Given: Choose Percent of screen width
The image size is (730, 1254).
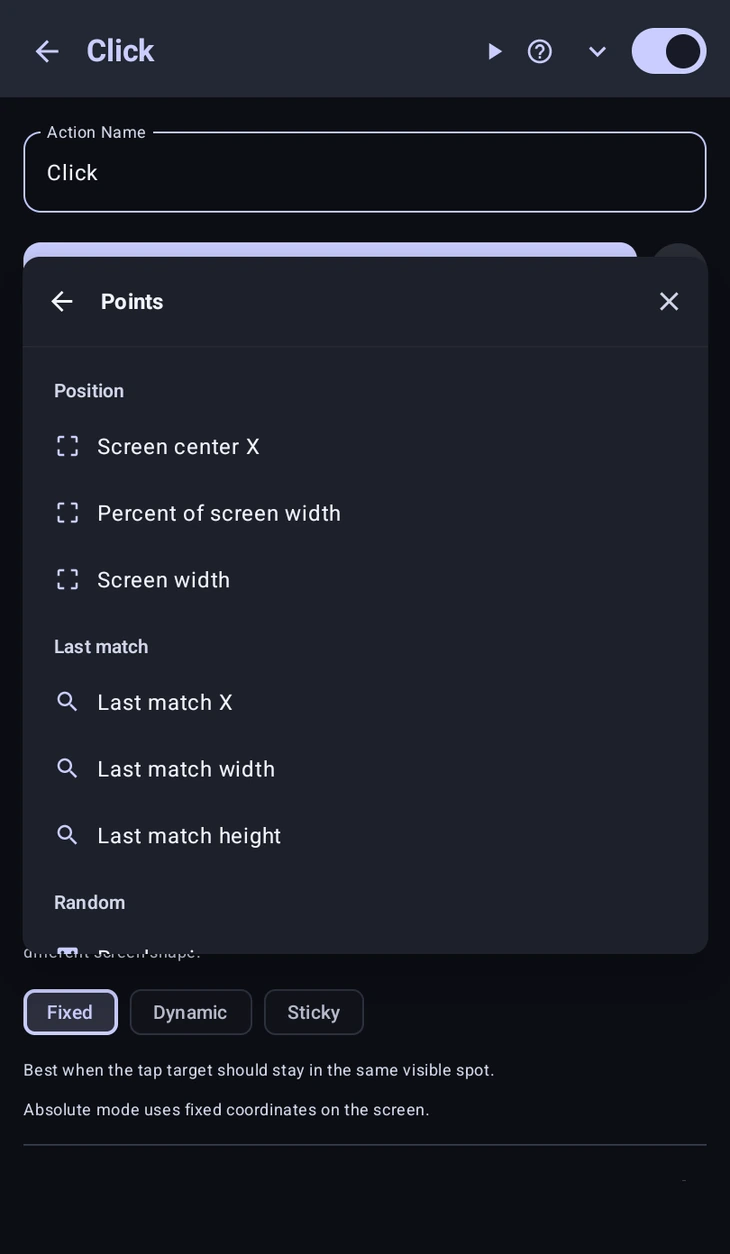Looking at the screenshot, I should tap(365, 513).
